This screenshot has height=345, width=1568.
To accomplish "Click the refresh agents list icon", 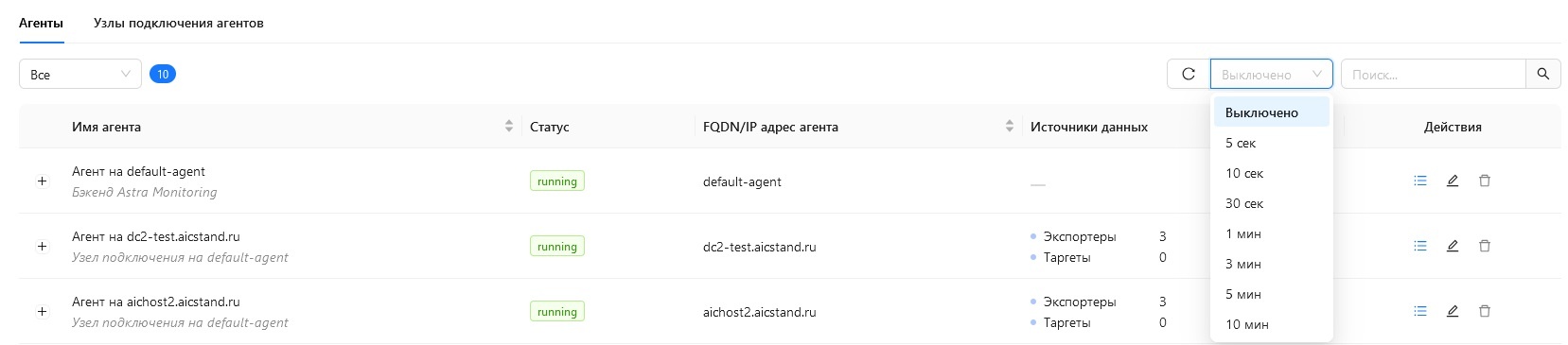I will point(1189,74).
